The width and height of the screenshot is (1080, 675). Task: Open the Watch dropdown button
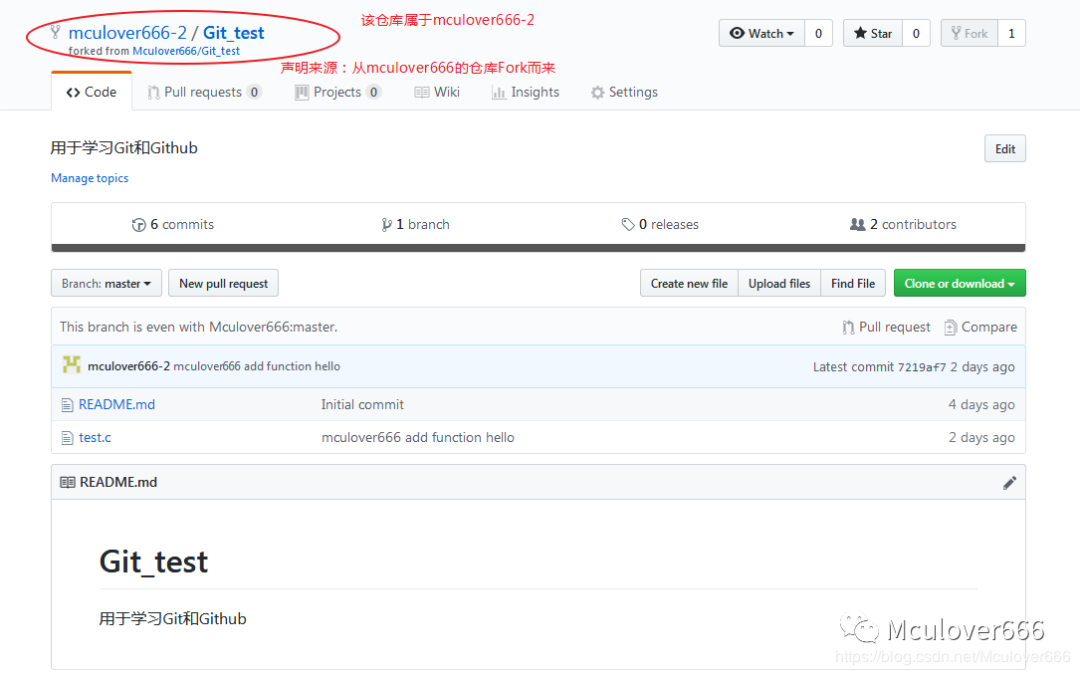762,33
